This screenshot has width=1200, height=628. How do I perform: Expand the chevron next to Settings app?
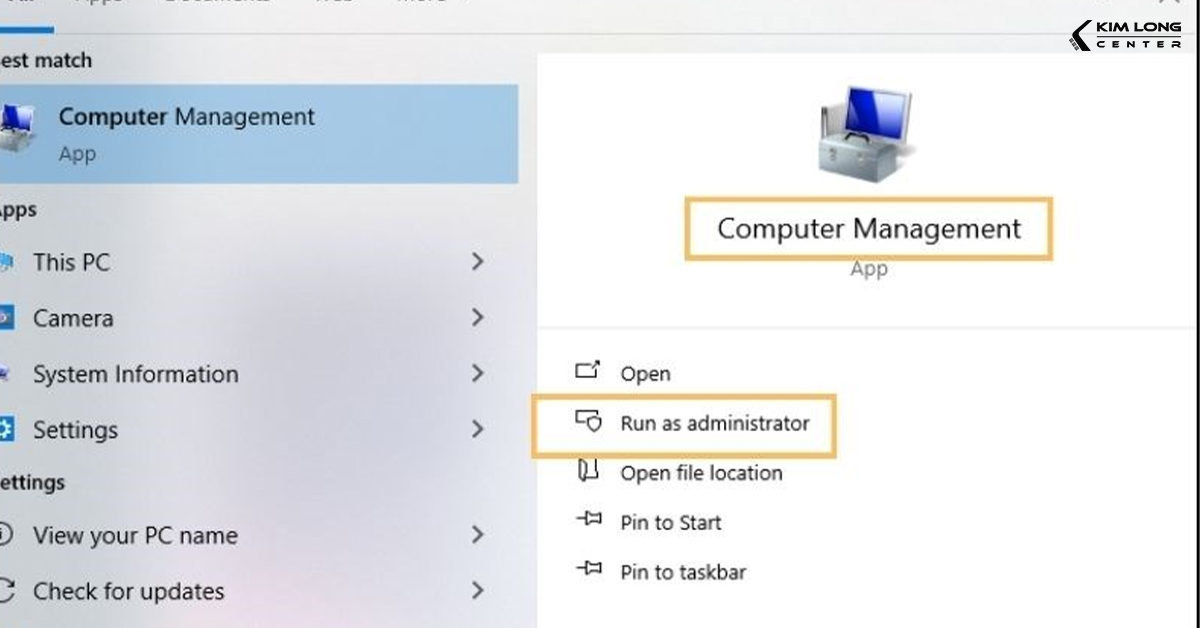pos(477,430)
